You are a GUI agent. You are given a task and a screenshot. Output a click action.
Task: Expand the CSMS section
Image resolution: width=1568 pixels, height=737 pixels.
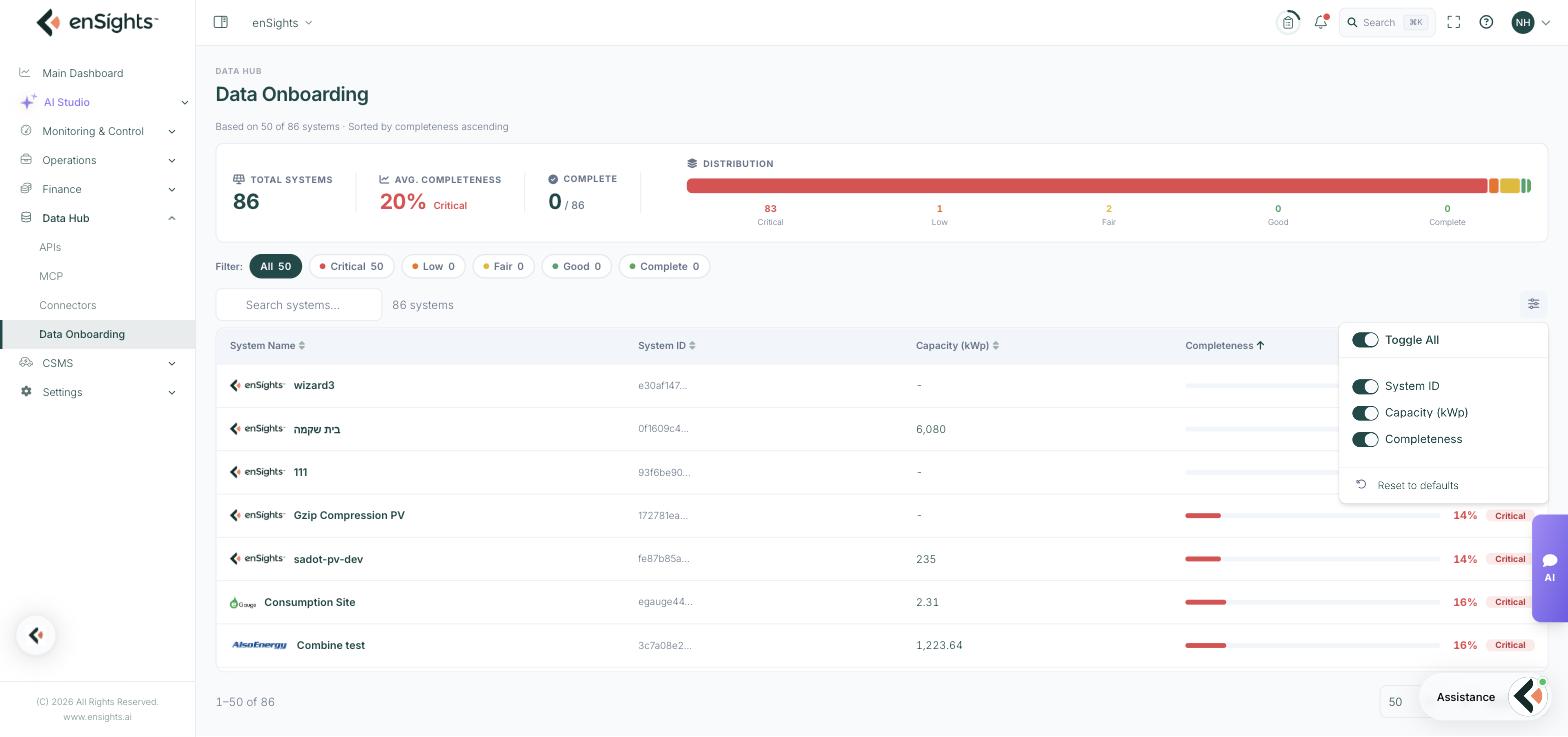[x=97, y=363]
